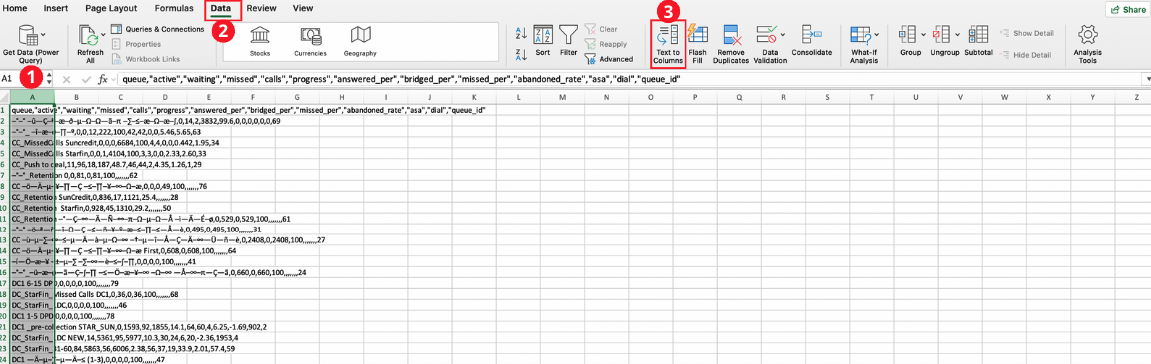Expand the Ungroup dropdown arrow
This screenshot has width=1151, height=364.
pyautogui.click(x=958, y=34)
